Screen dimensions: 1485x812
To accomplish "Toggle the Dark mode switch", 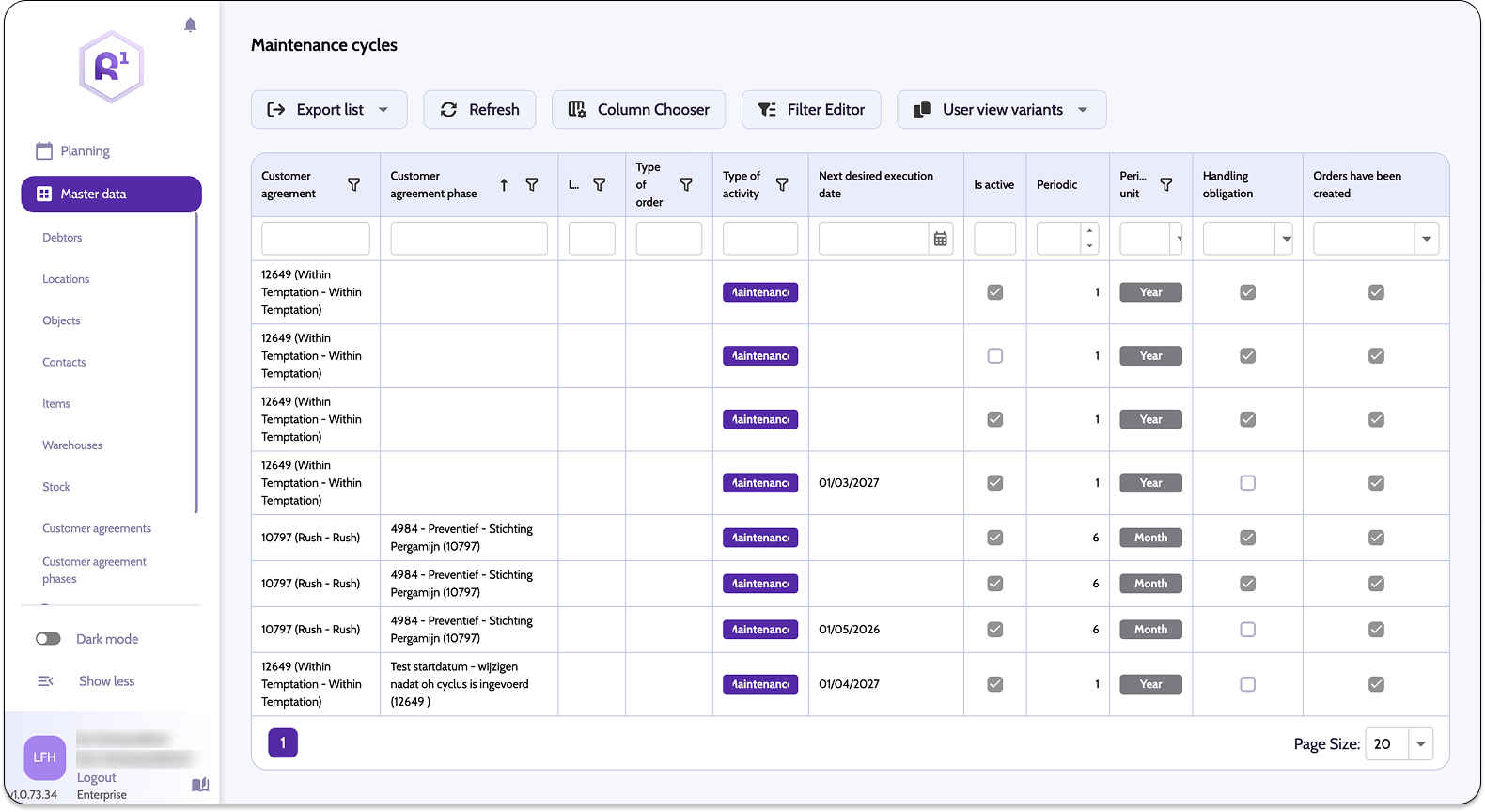I will click(48, 639).
